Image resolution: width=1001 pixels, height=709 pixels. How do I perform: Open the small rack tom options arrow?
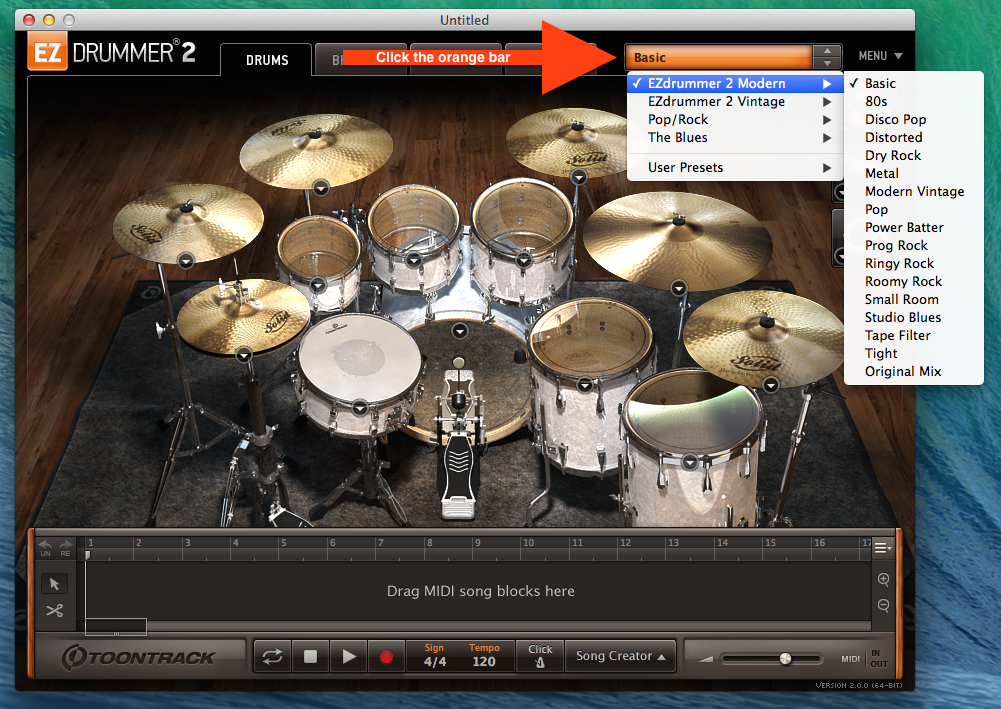point(317,285)
